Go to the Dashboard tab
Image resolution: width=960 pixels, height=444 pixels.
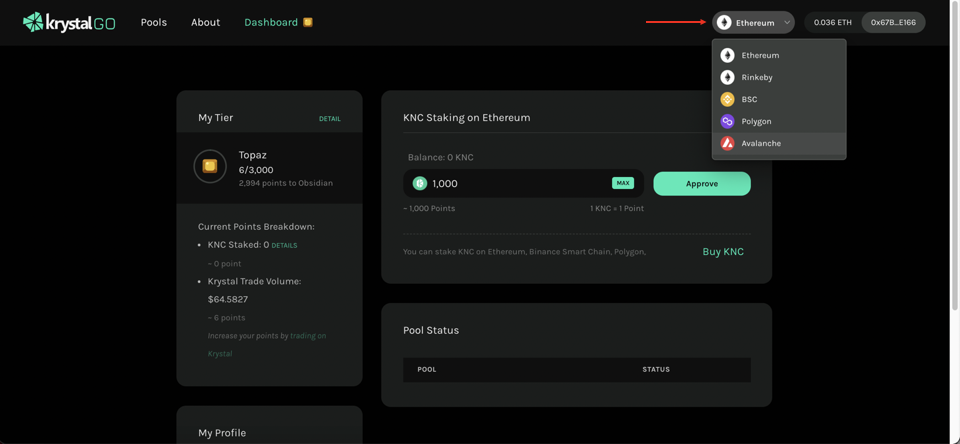tap(271, 22)
